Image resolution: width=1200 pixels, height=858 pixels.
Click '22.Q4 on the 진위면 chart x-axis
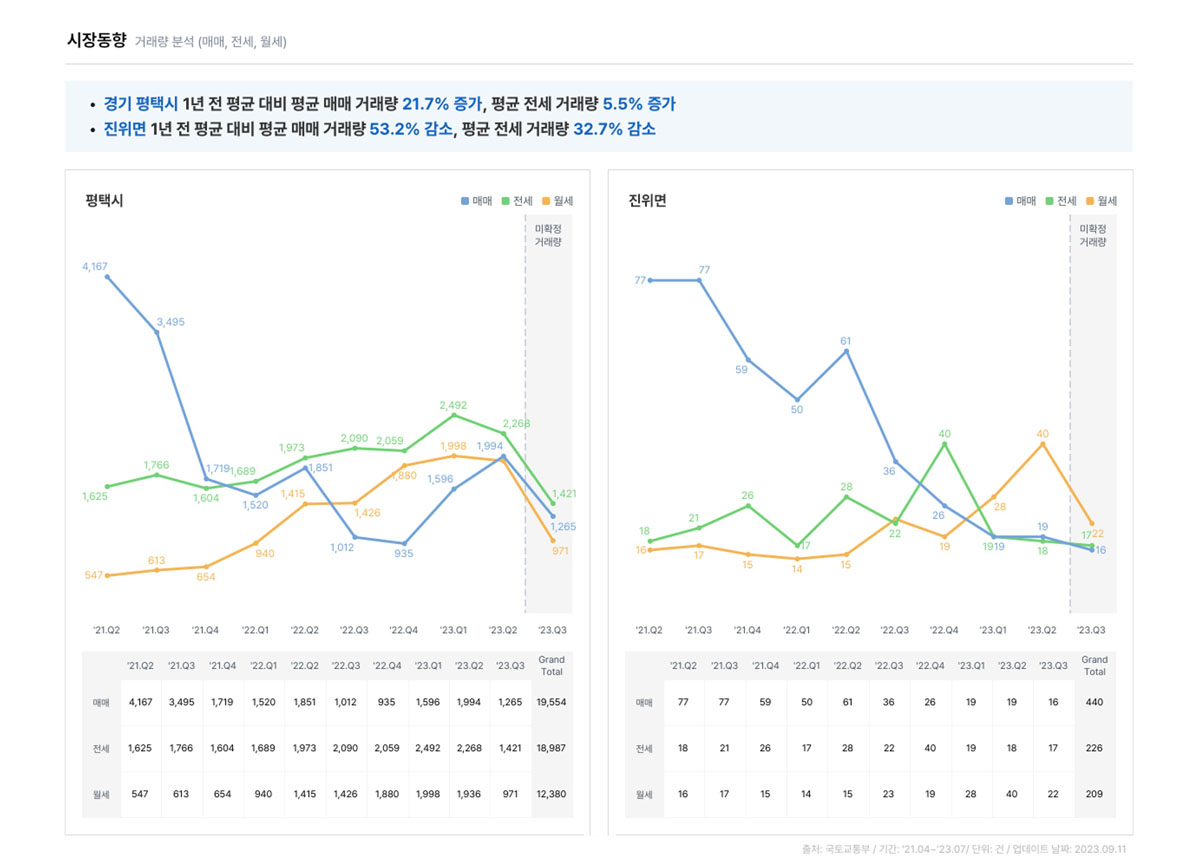(943, 631)
